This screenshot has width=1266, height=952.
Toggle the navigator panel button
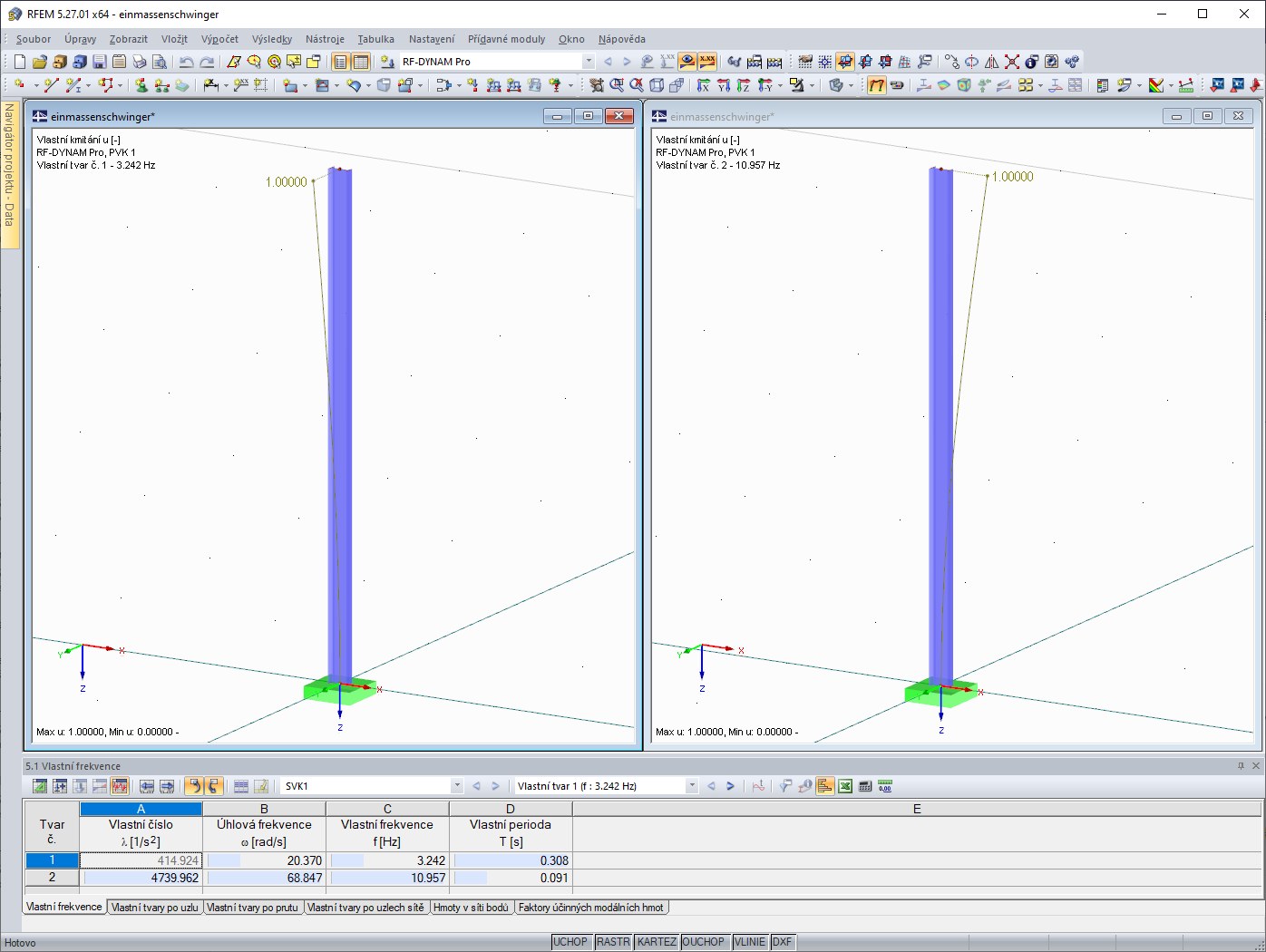[341, 62]
